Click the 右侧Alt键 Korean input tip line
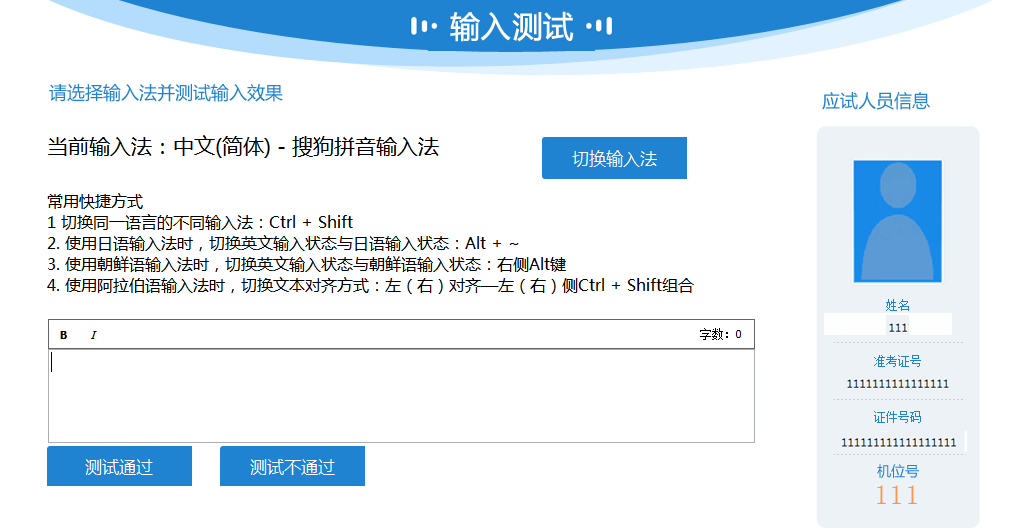 [306, 265]
